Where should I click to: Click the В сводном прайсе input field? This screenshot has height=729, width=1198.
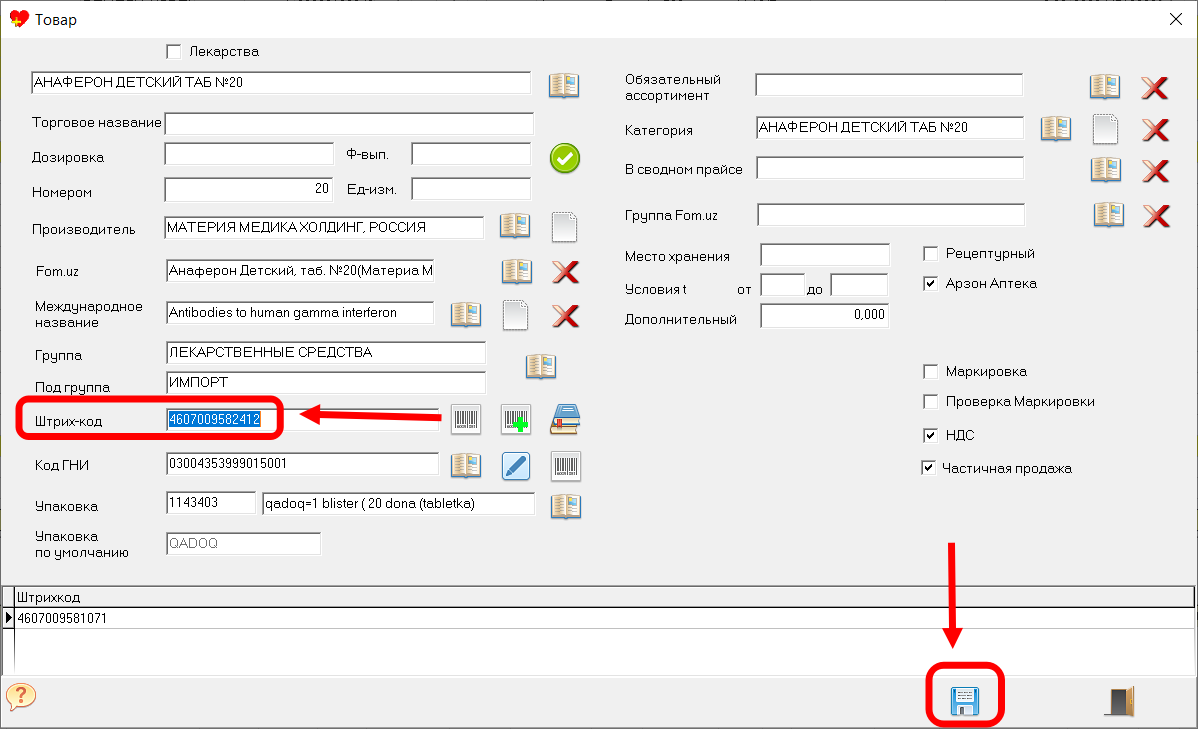coord(890,168)
